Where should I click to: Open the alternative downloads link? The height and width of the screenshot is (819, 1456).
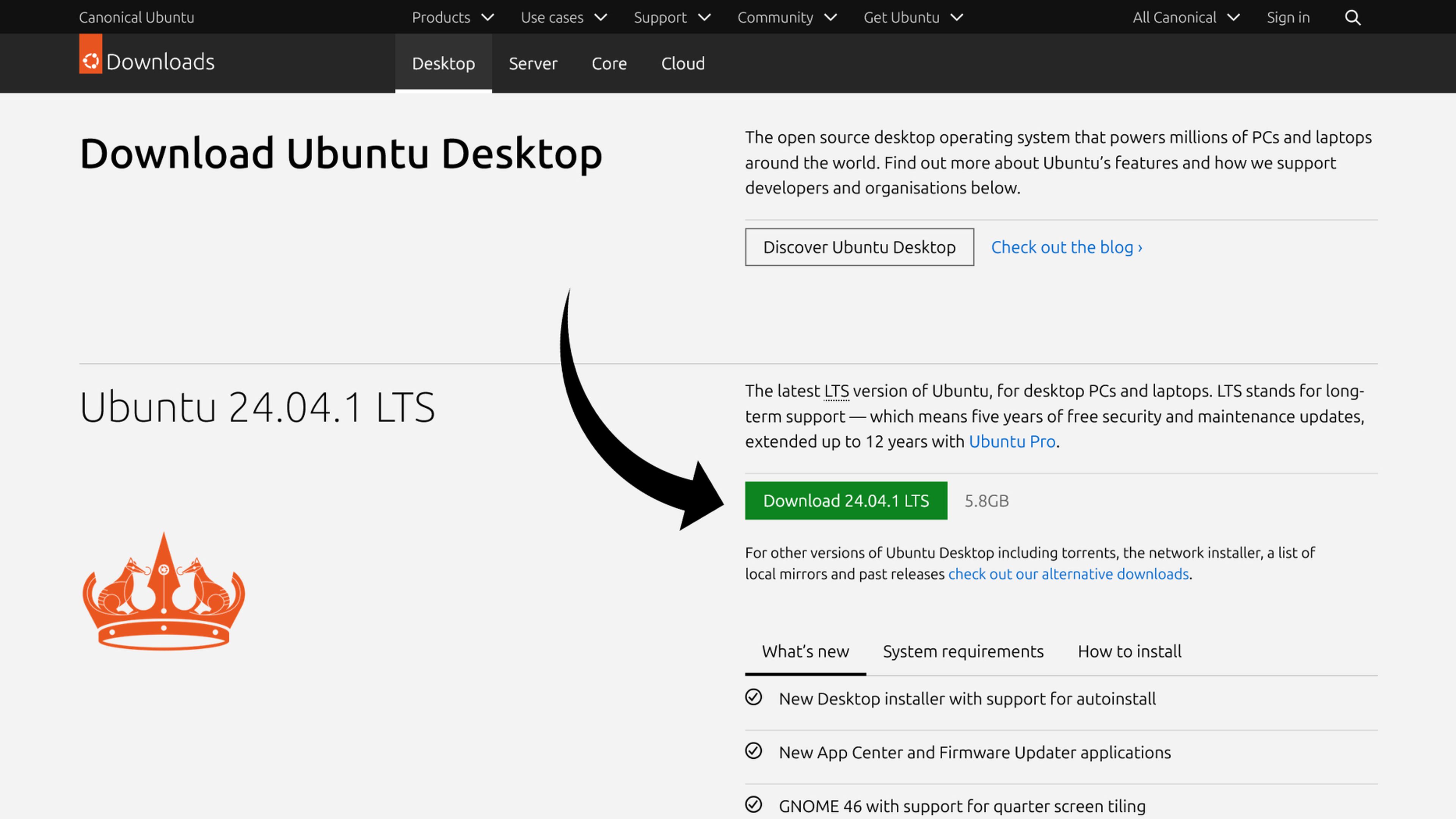[1069, 574]
